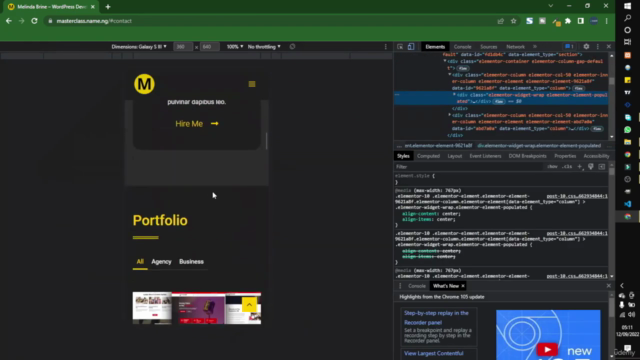The width and height of the screenshot is (640, 360).
Task: Share this page icon in address bar
Action: pyautogui.click(x=501, y=21)
